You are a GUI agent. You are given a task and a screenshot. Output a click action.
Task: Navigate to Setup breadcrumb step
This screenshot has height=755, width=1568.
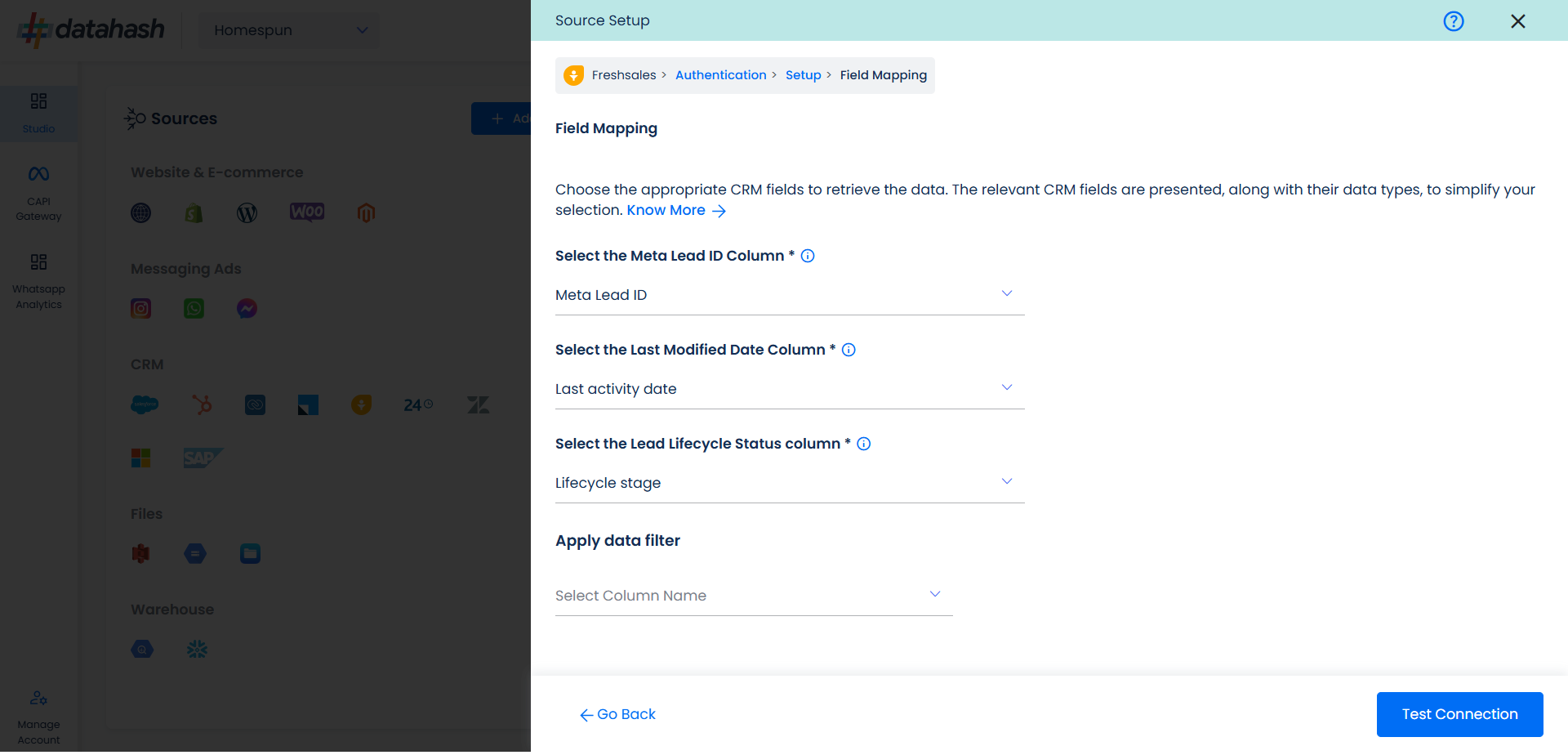coord(803,75)
